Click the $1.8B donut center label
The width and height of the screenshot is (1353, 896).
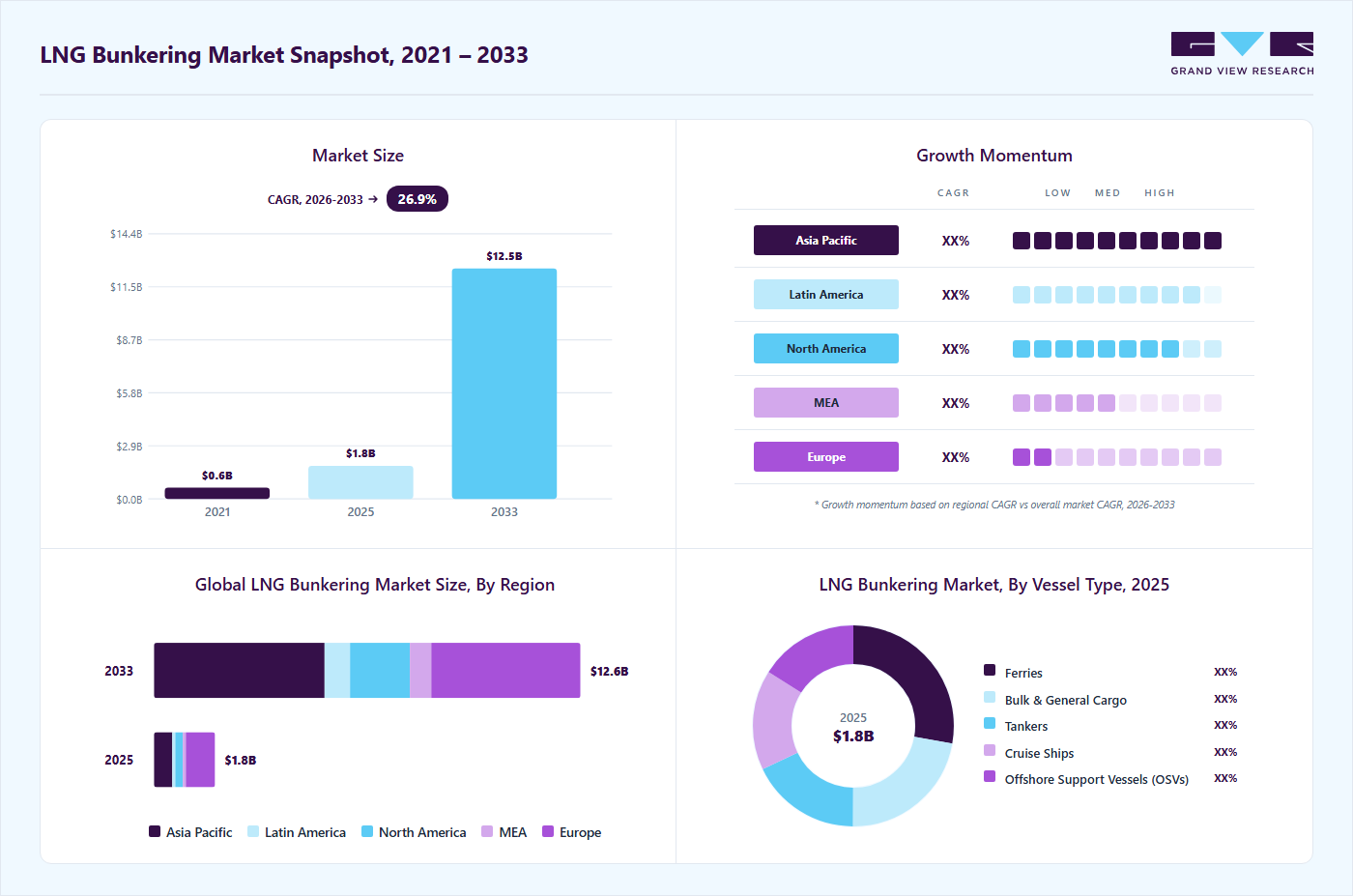coord(853,737)
